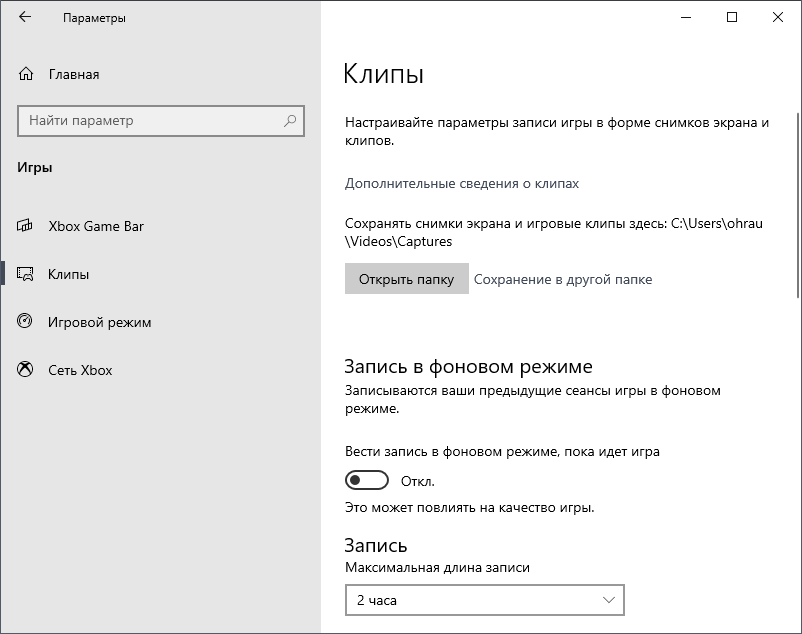
Task: Select the Клипы menu item label
Action: (x=69, y=274)
